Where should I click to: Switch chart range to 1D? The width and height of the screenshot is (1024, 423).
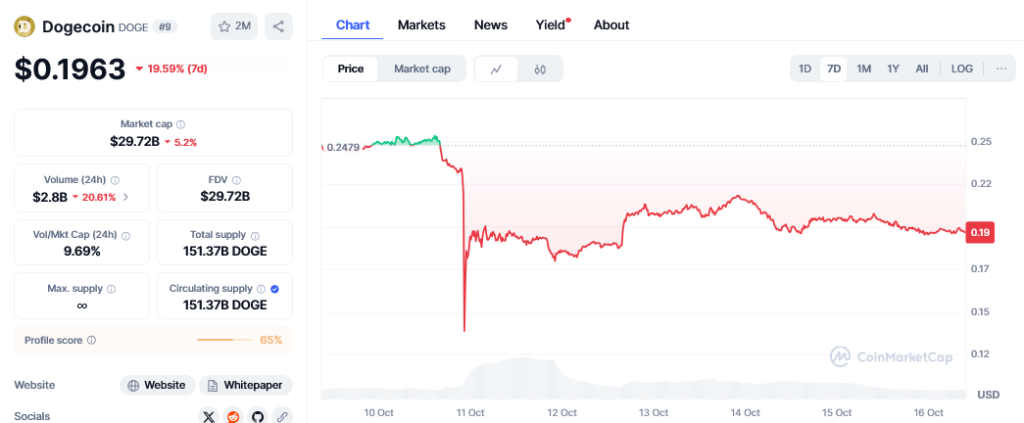pos(804,69)
